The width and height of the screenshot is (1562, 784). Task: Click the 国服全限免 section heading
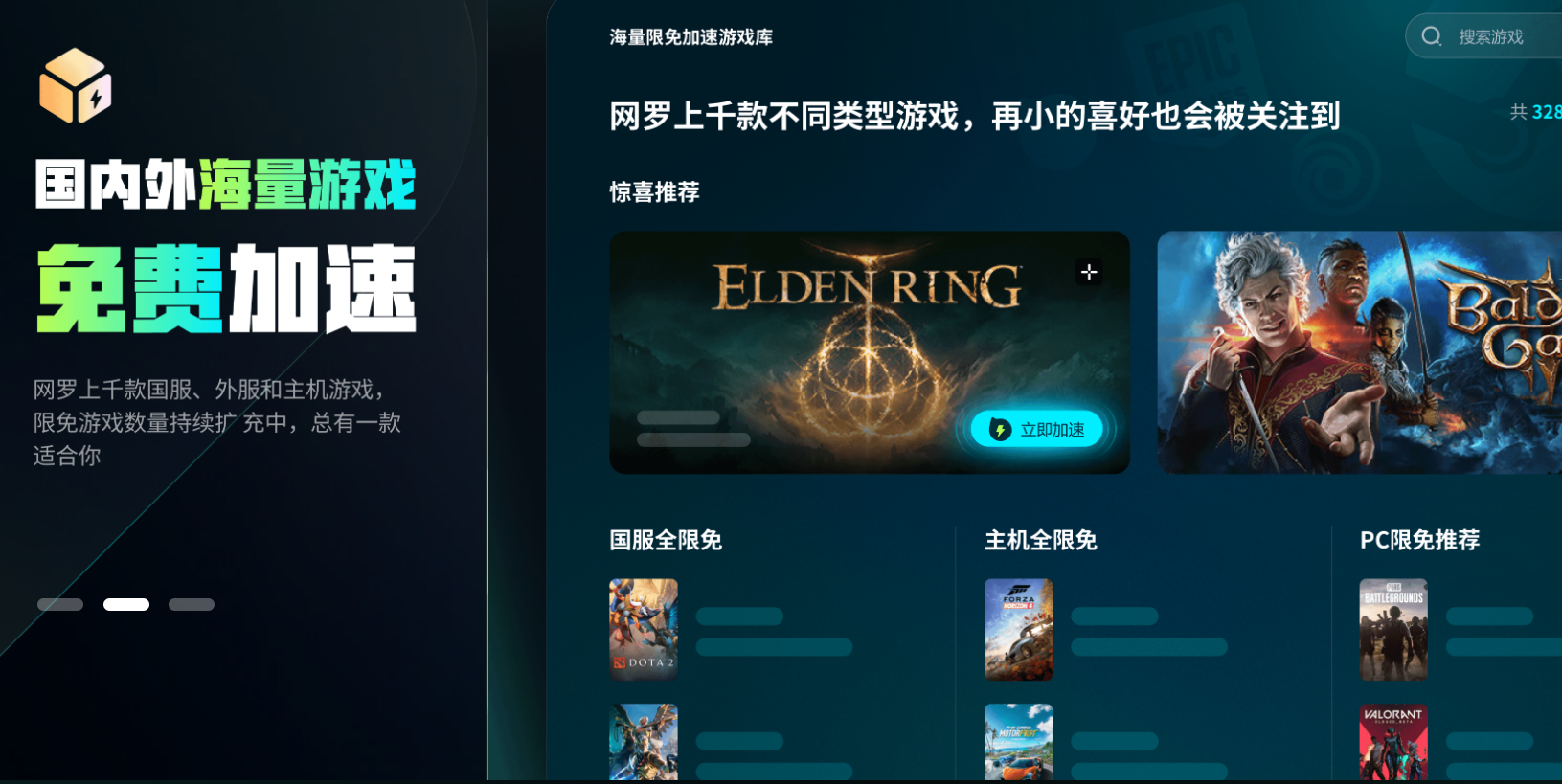point(666,540)
